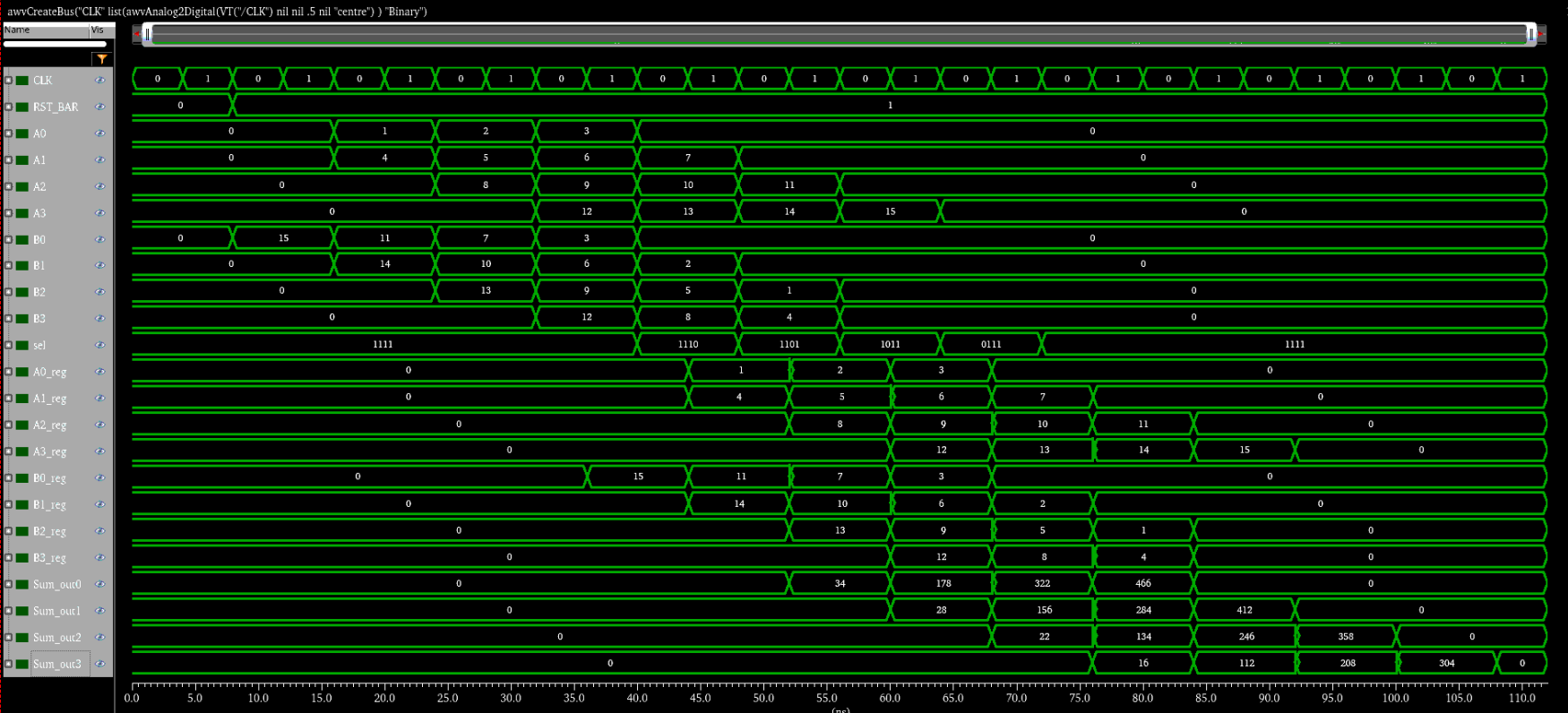Toggle visibility of the A0 bus
This screenshot has height=713, width=1568.
tap(100, 133)
